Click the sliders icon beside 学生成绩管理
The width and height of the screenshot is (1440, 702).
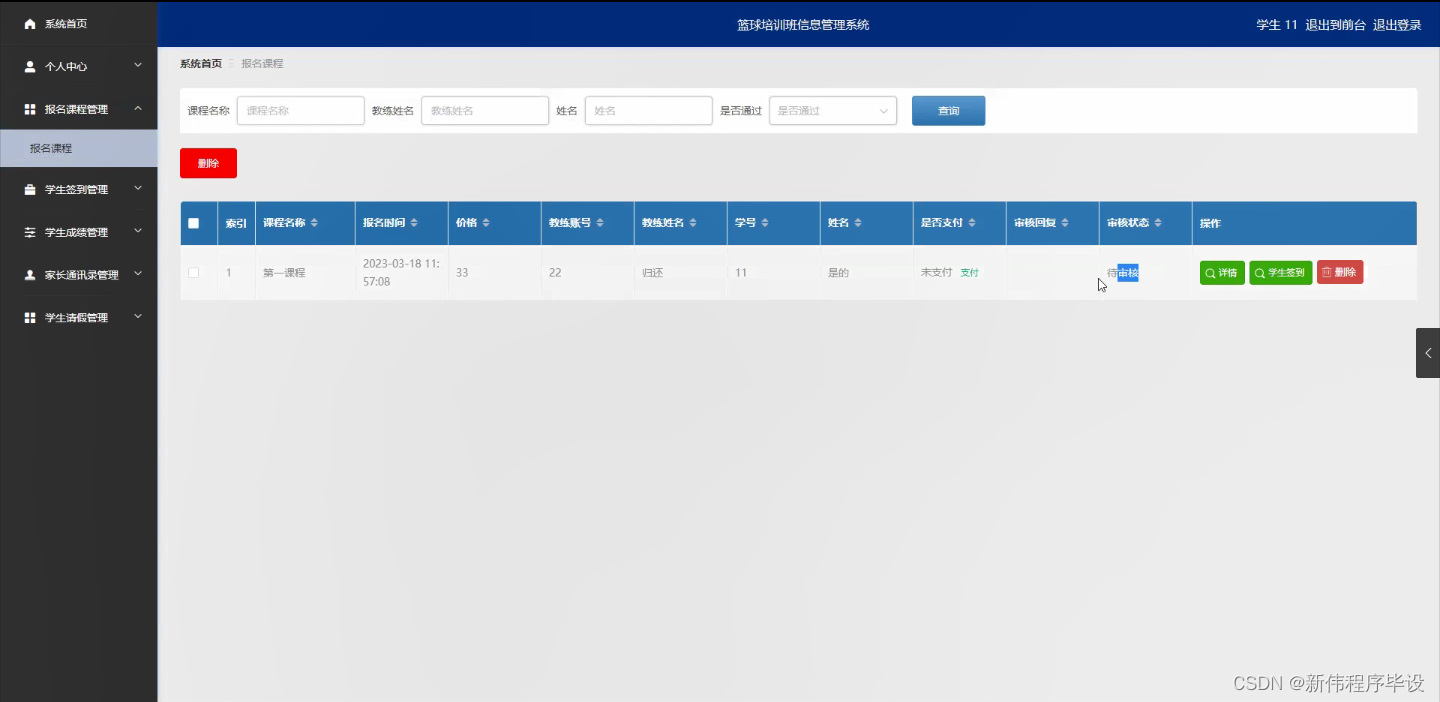click(30, 232)
